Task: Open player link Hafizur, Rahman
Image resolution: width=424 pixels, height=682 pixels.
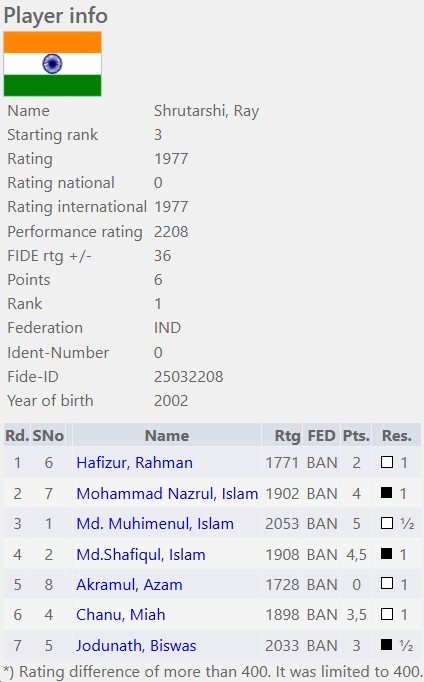Action: [134, 462]
